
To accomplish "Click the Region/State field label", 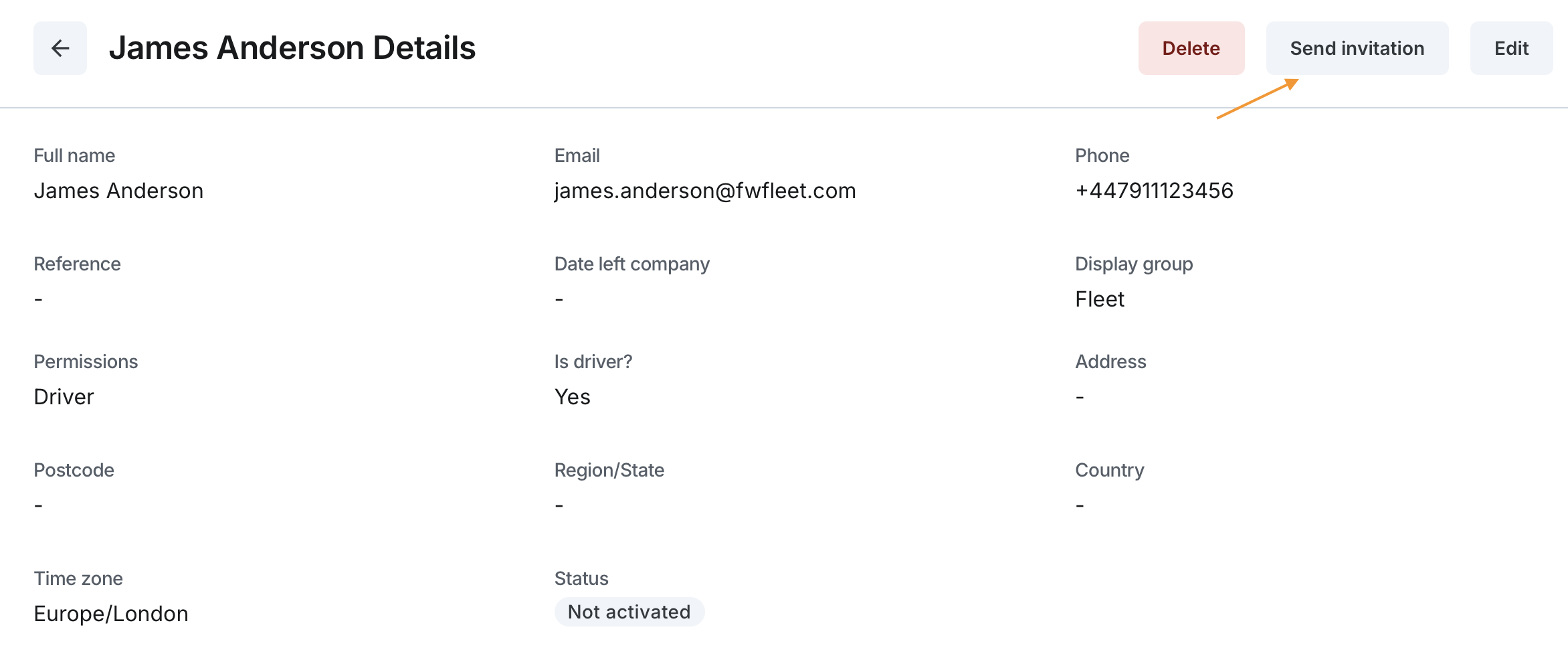I will pos(609,470).
